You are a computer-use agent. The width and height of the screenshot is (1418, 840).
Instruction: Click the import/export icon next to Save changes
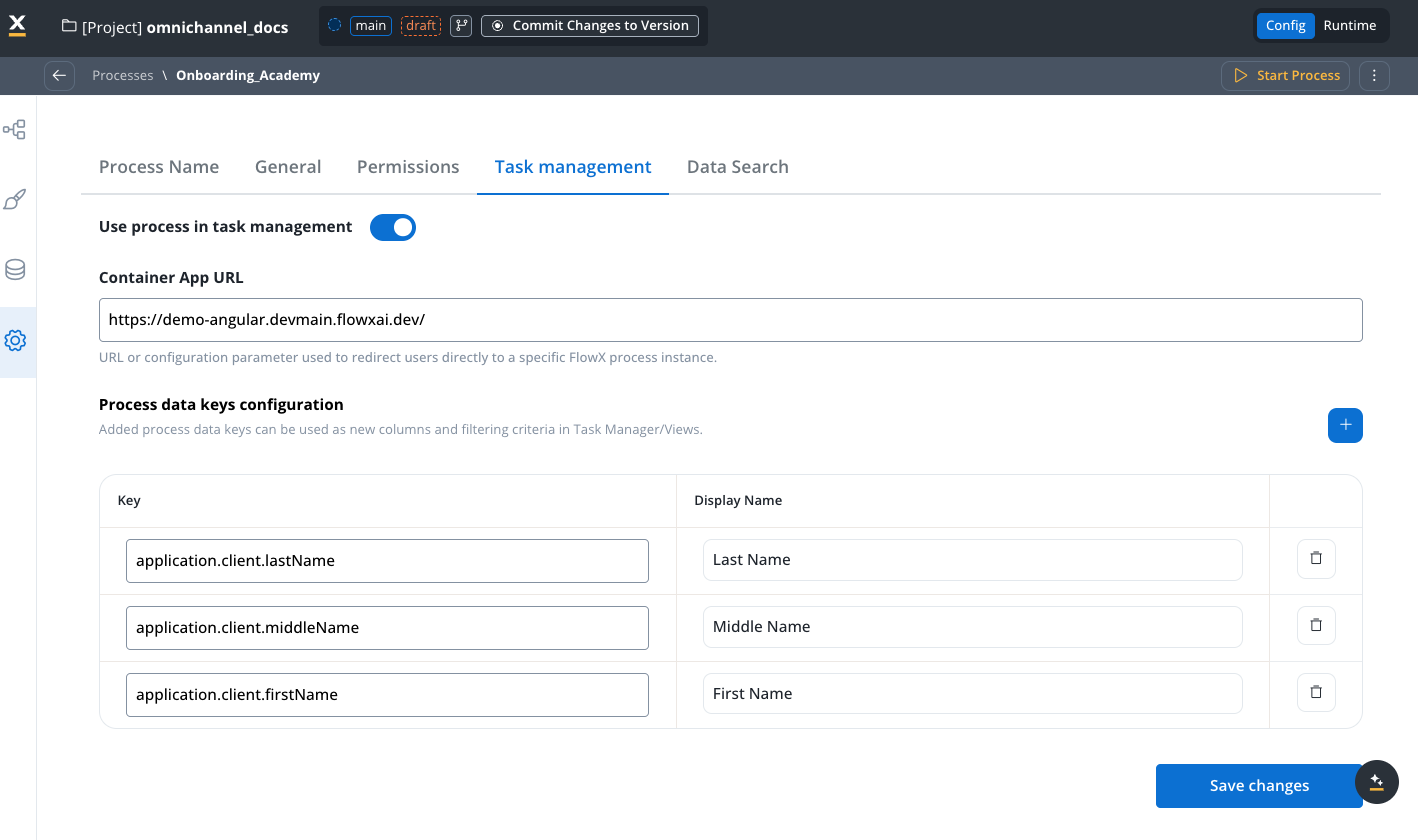pyautogui.click(x=1377, y=782)
